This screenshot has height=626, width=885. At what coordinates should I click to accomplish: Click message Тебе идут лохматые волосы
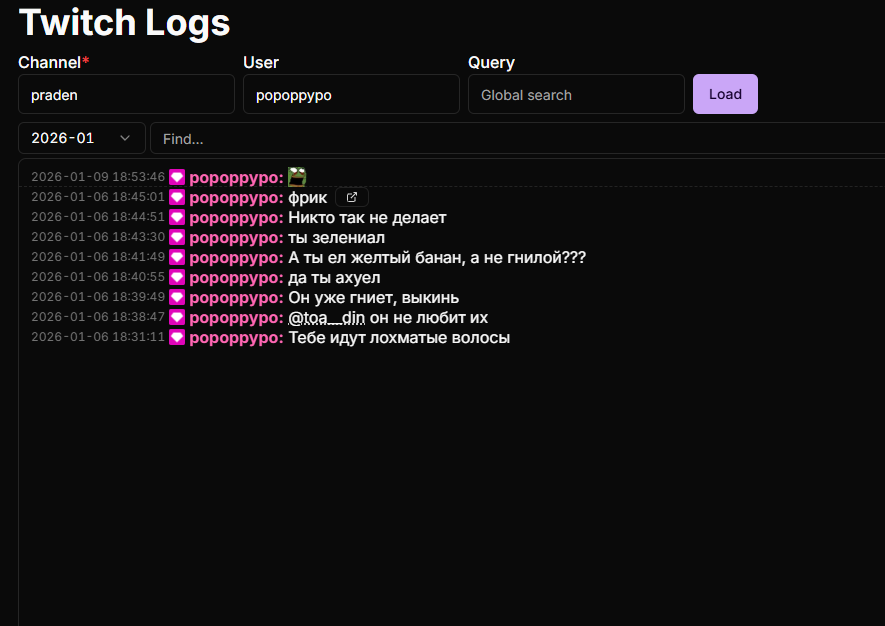pyautogui.click(x=399, y=338)
